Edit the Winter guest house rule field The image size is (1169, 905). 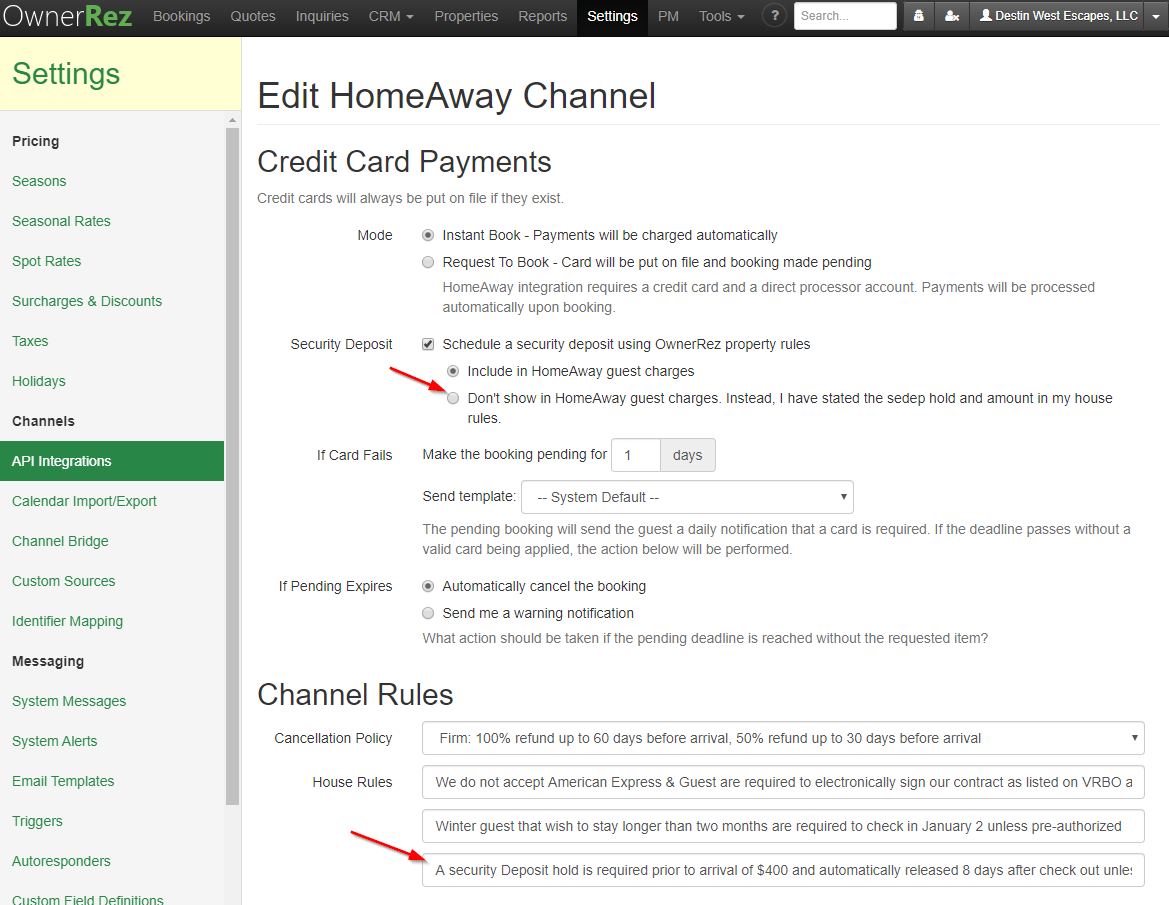(783, 826)
